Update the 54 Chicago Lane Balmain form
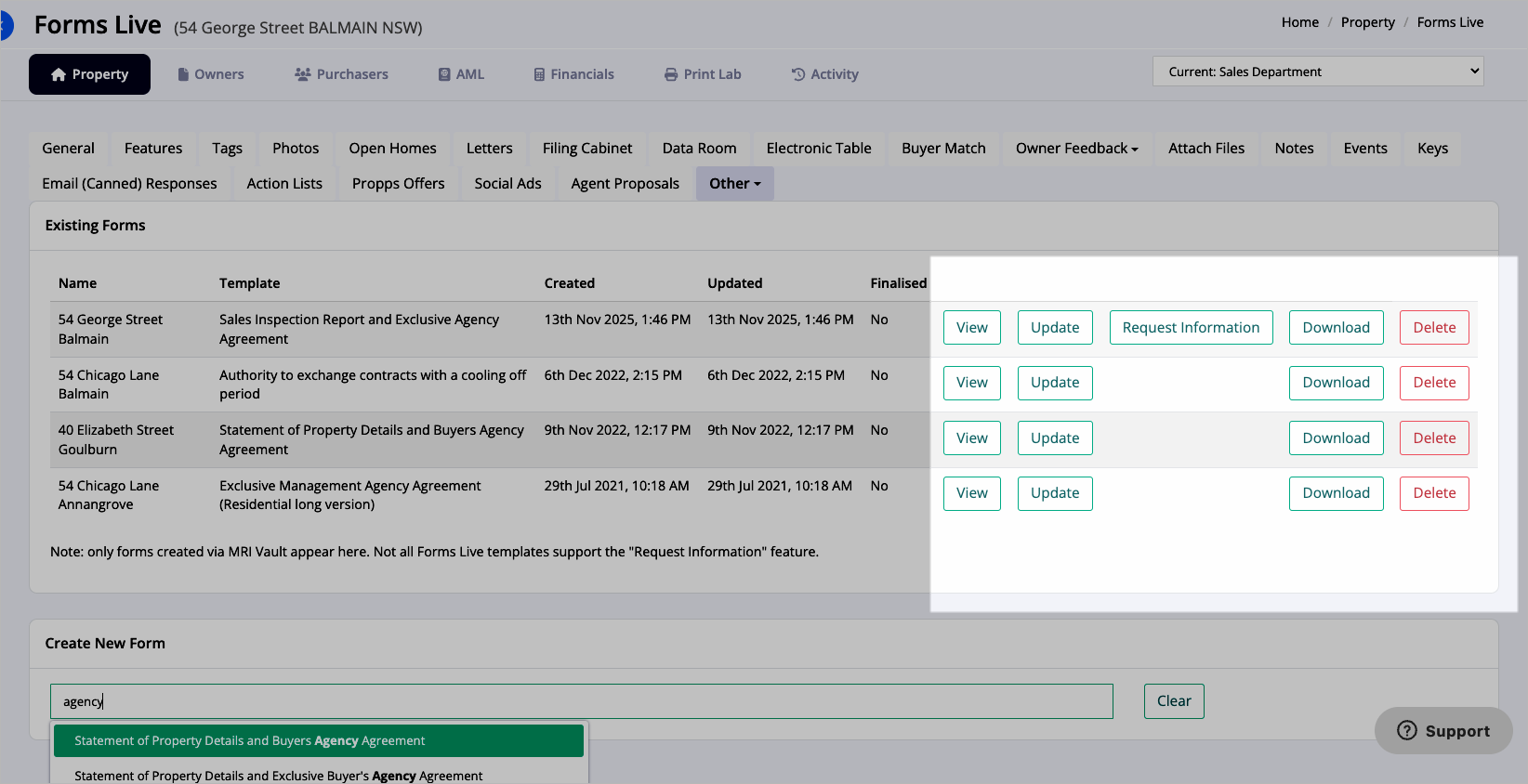 (x=1055, y=383)
